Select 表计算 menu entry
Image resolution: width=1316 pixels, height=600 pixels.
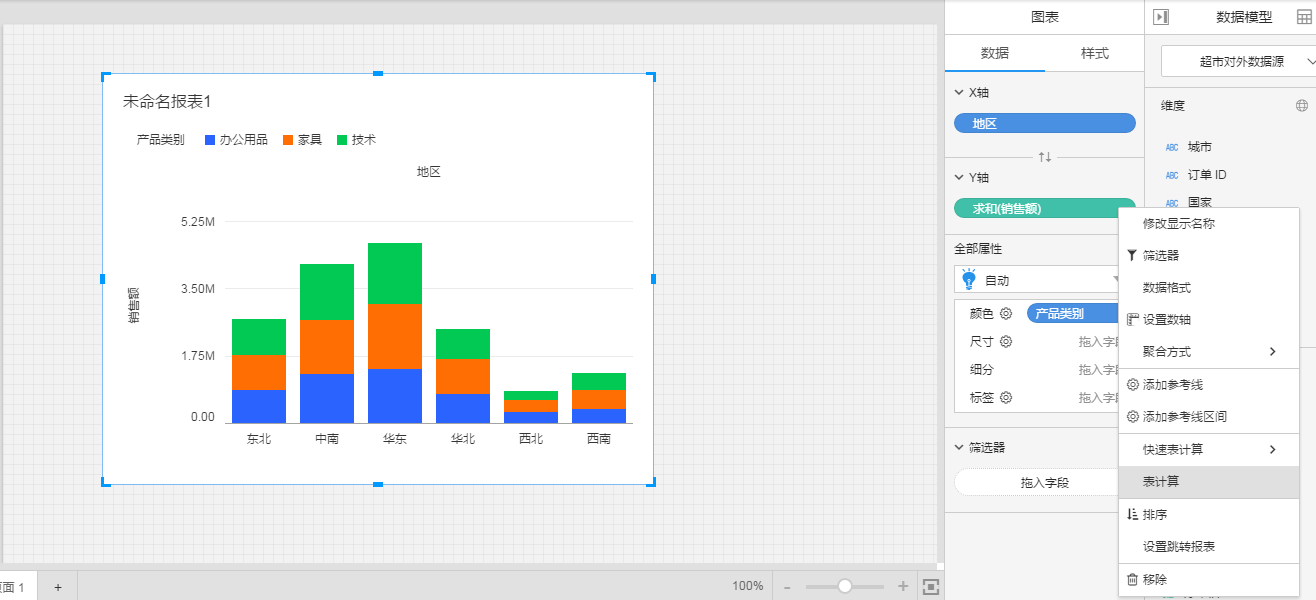point(1209,481)
